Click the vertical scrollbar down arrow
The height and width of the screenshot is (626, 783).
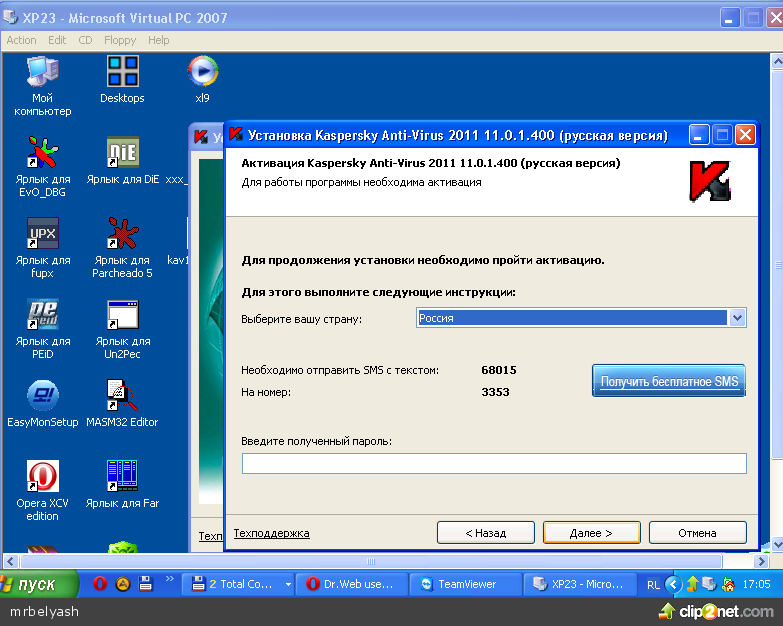click(777, 544)
